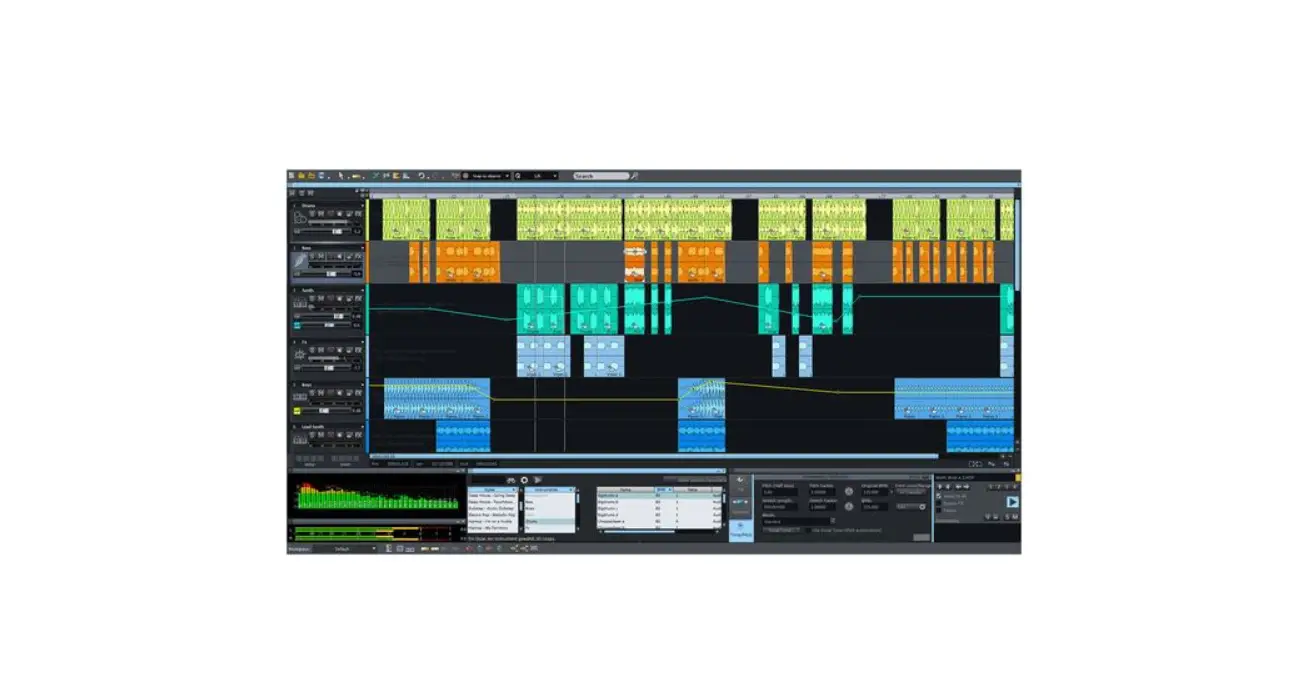This screenshot has width=1314, height=683.
Task: Click the Name column header in loops table
Action: 626,490
